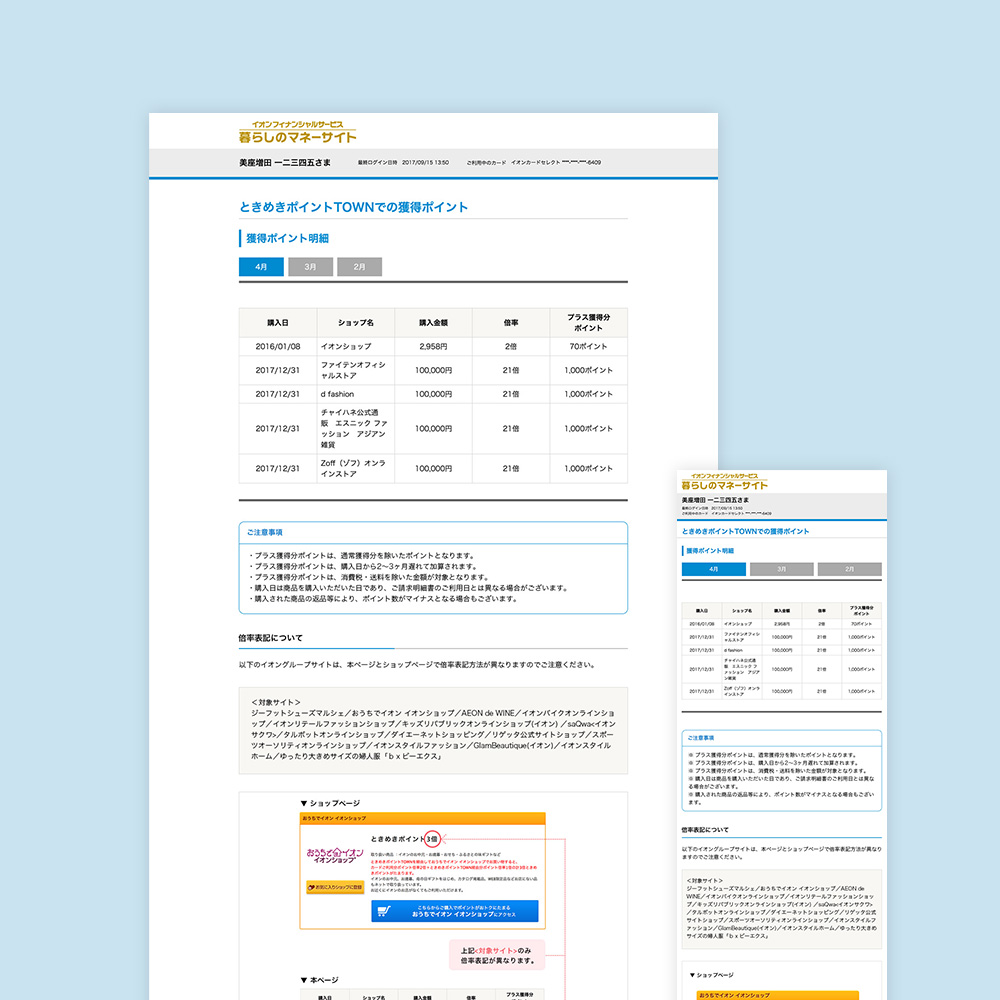
Task: Select the blue 4月 tab in desktop layout
Action: [261, 267]
